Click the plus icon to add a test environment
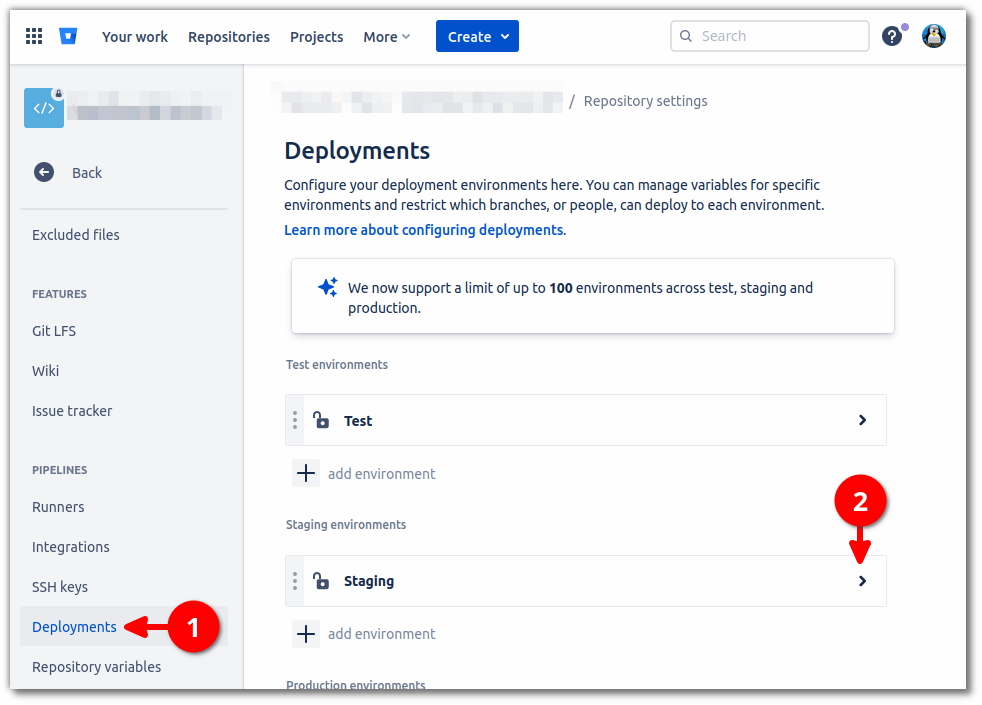Viewport: 982px width, 705px height. [x=306, y=472]
